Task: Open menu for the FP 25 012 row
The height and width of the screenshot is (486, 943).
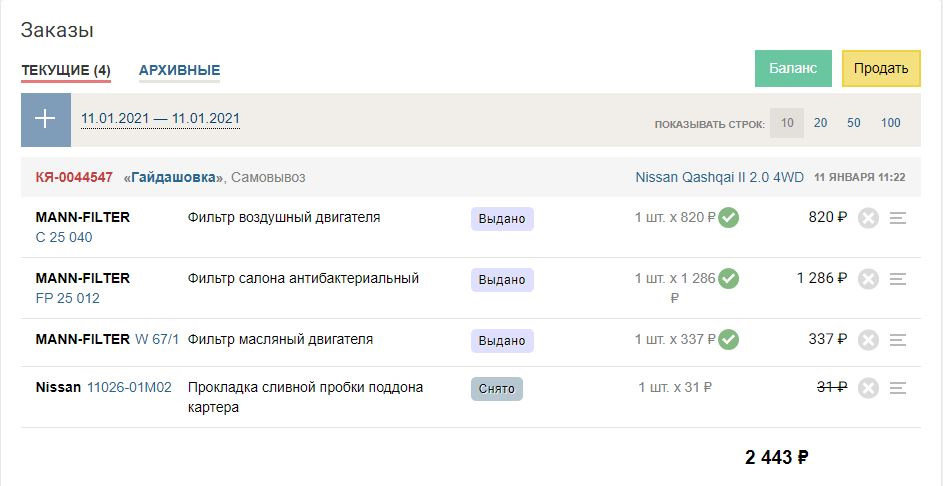Action: click(x=897, y=279)
